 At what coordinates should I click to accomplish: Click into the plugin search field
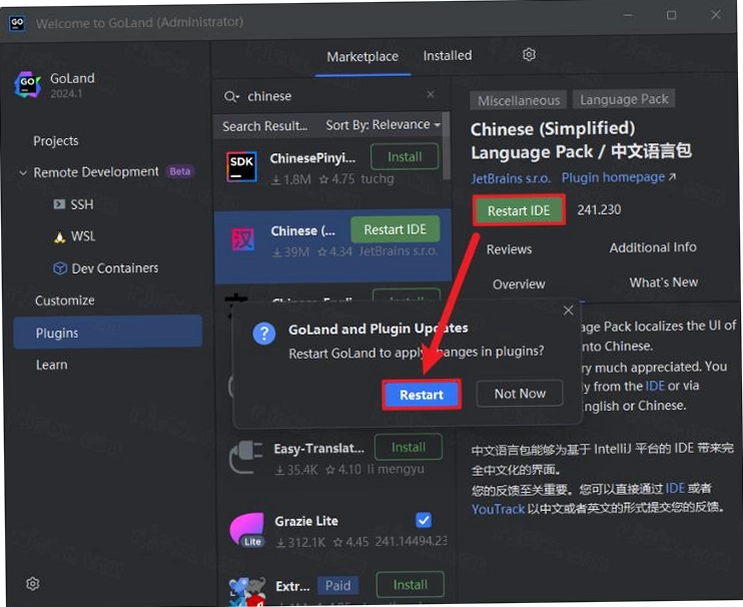pos(332,96)
